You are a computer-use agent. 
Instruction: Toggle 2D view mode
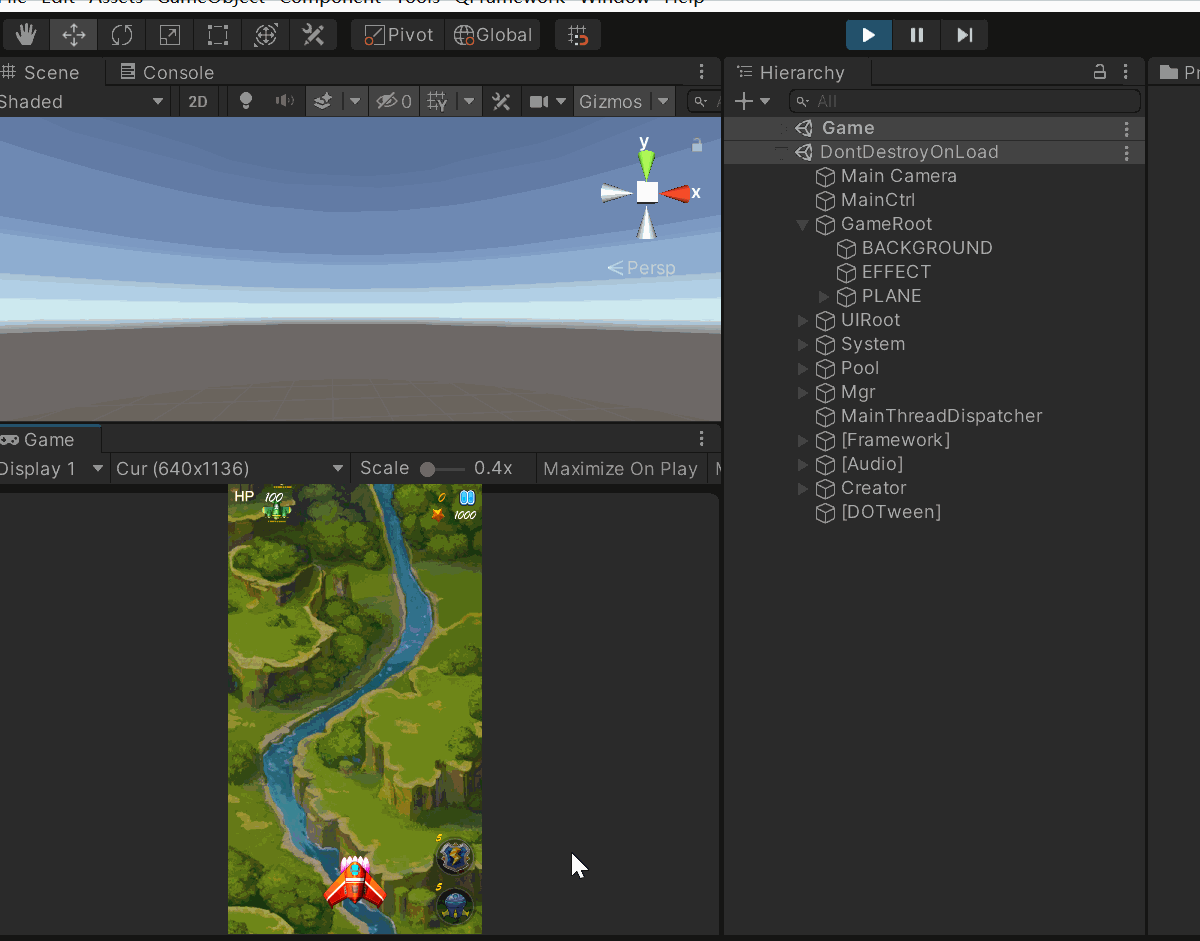pyautogui.click(x=199, y=101)
